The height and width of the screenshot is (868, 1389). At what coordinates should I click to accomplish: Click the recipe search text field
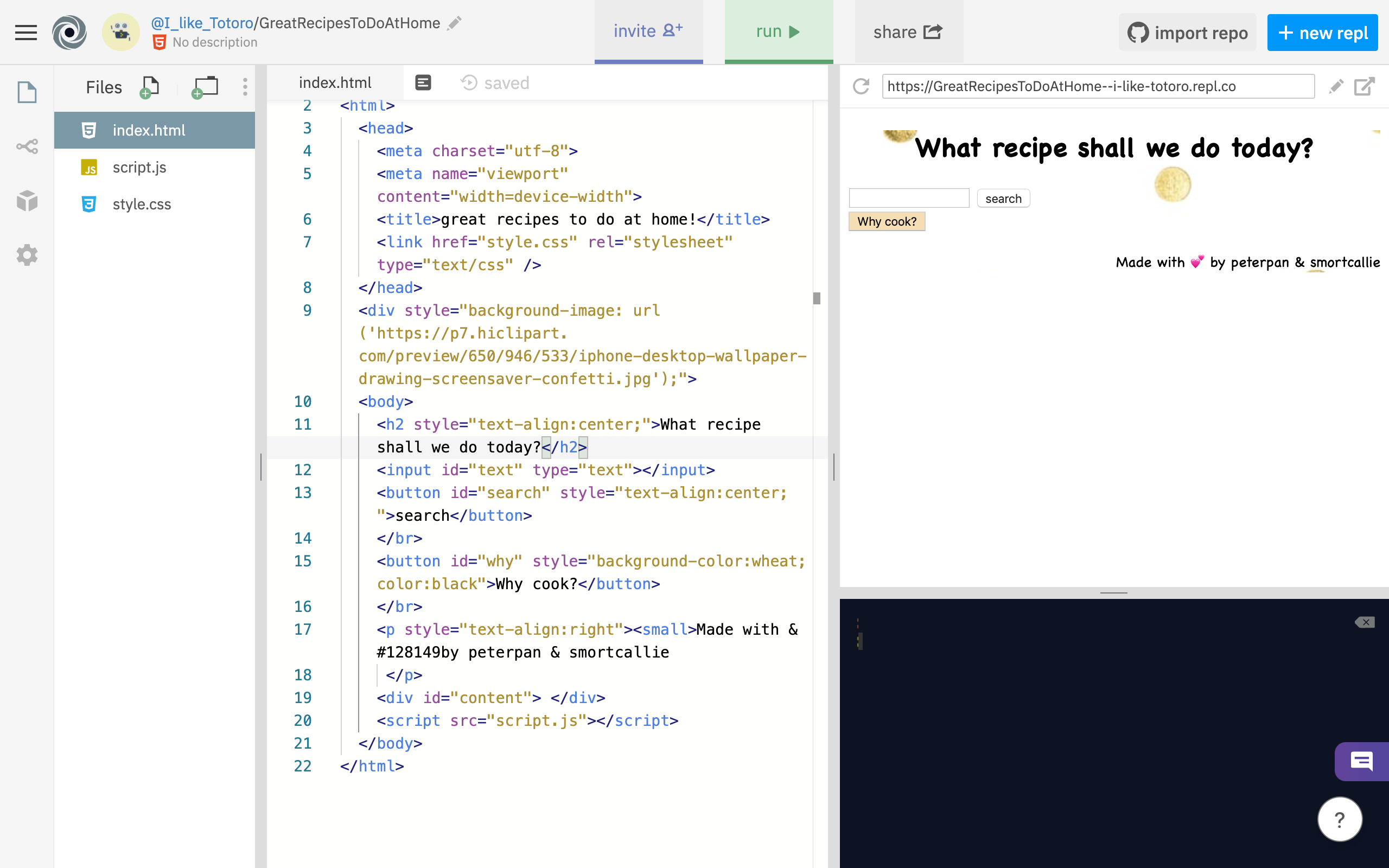coord(909,198)
